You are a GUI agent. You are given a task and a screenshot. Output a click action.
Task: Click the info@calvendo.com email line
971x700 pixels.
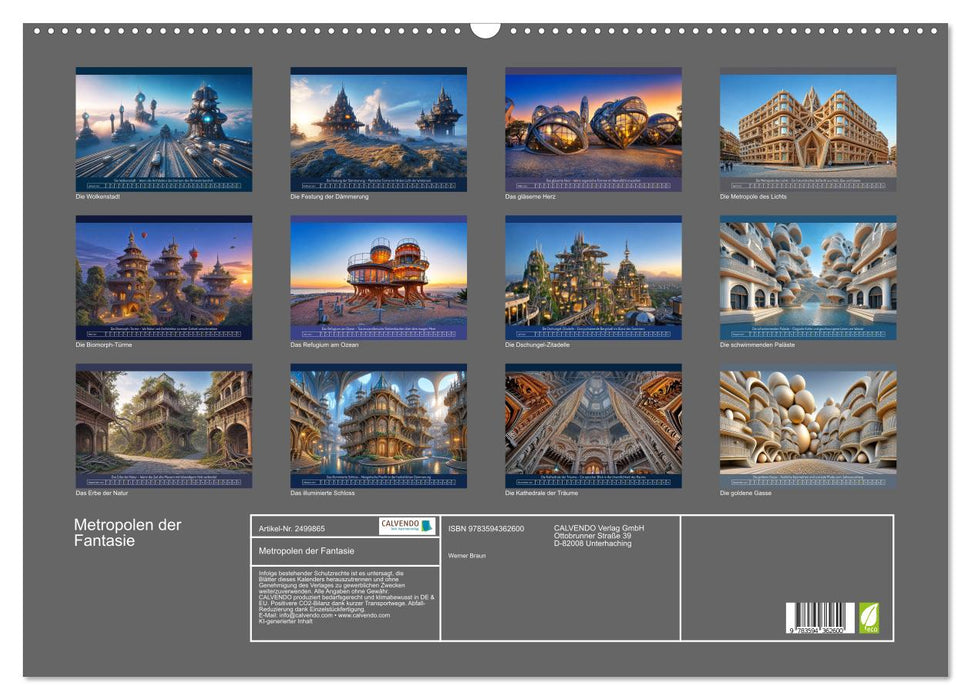coord(324,615)
